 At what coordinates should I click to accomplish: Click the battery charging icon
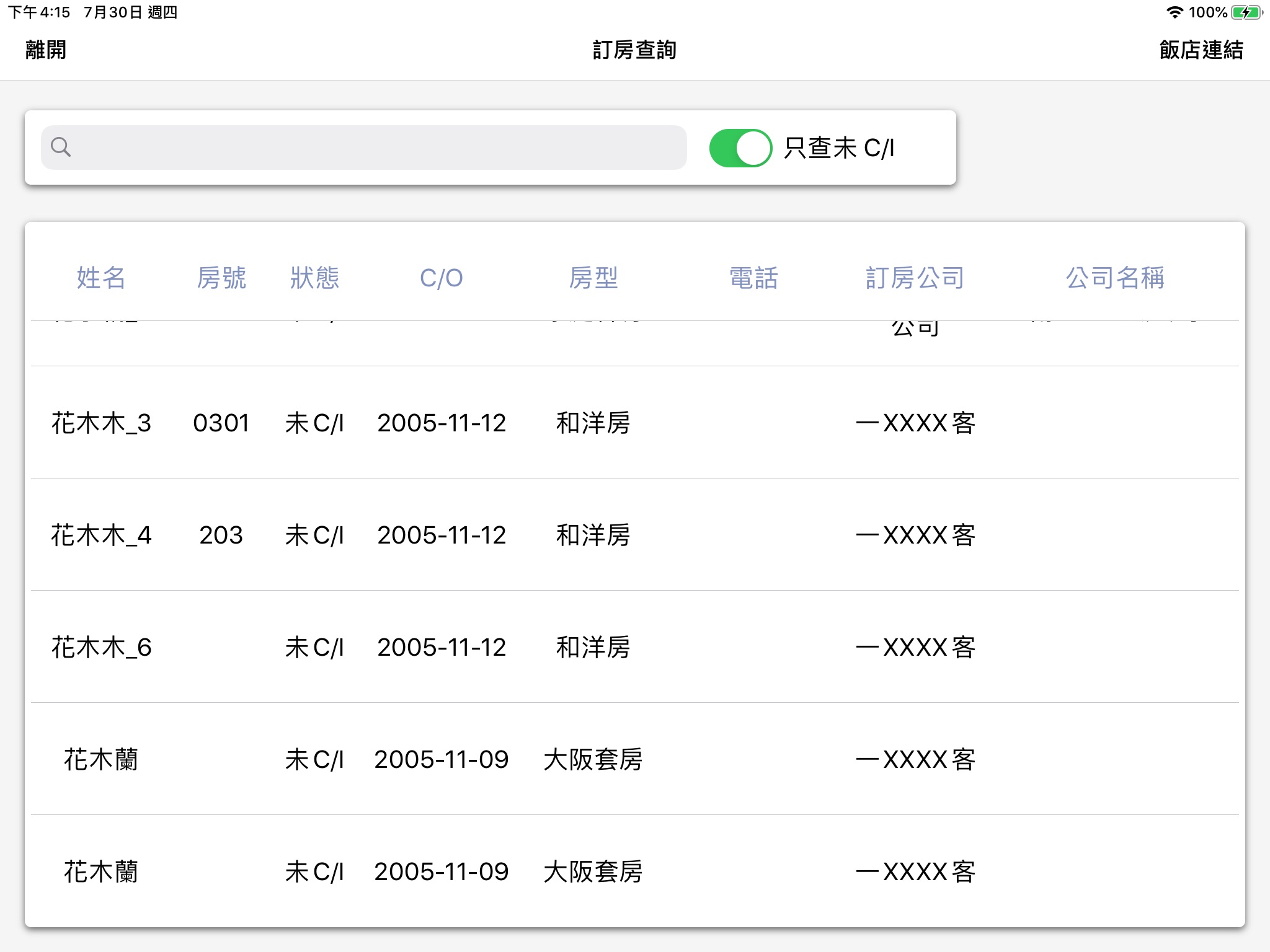1247,12
